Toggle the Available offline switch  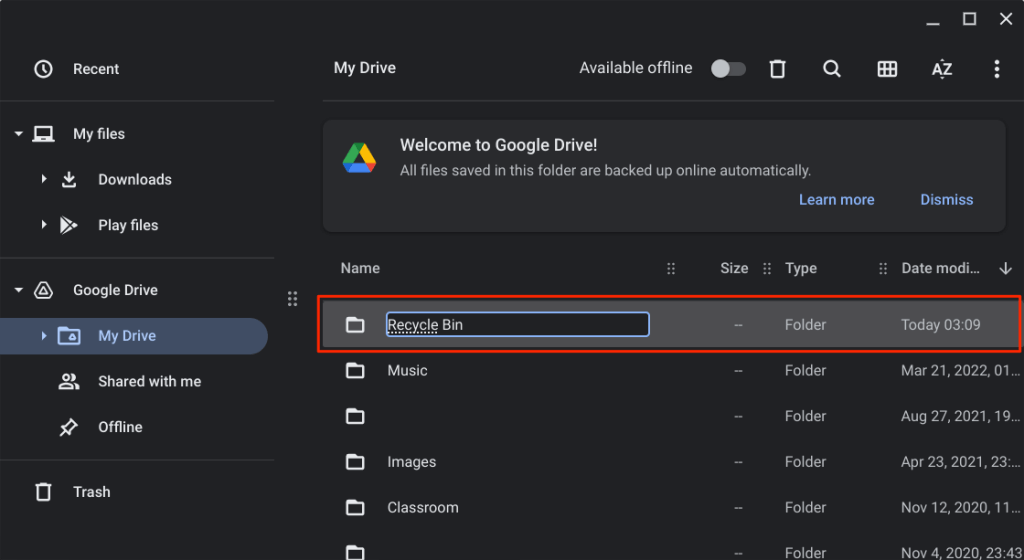(728, 69)
